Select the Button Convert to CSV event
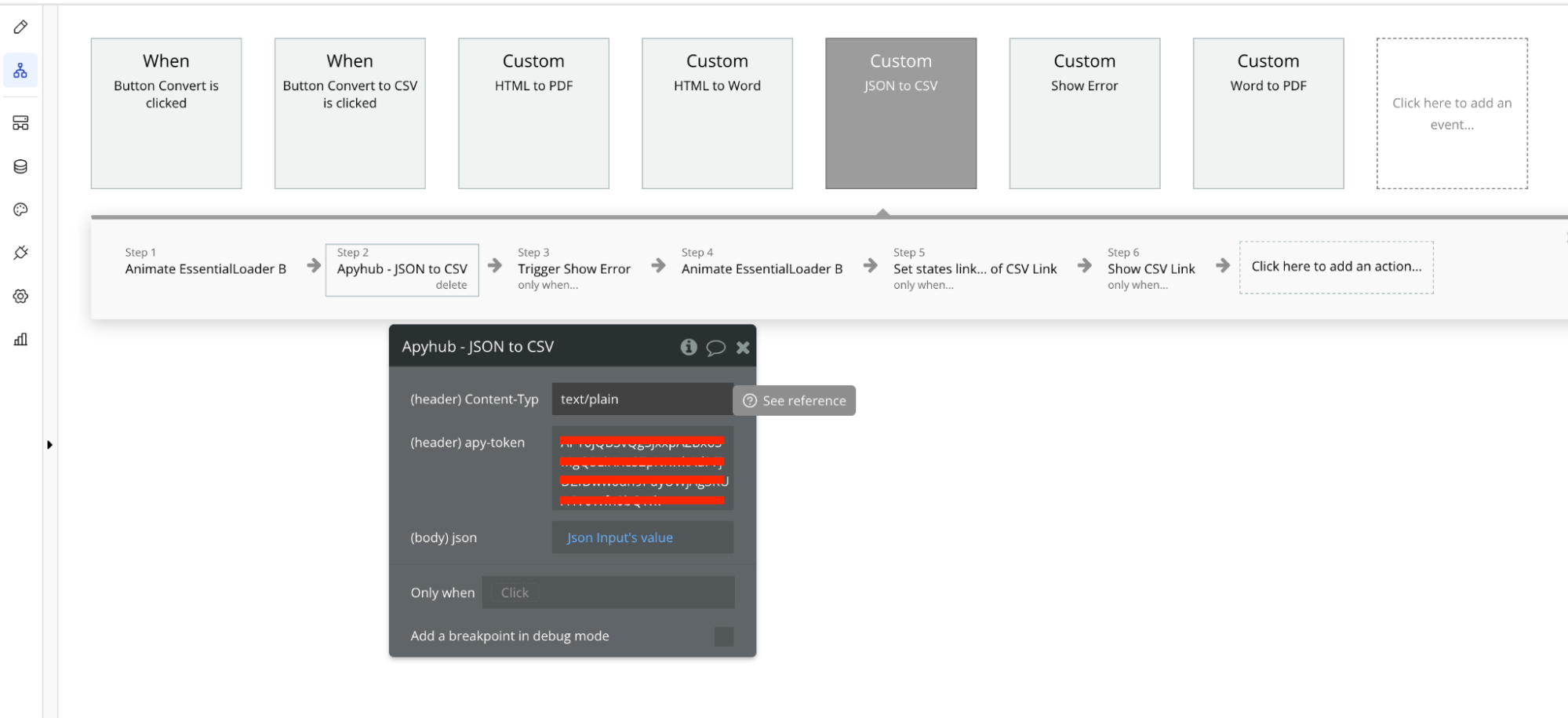This screenshot has width=1568, height=718. click(350, 113)
